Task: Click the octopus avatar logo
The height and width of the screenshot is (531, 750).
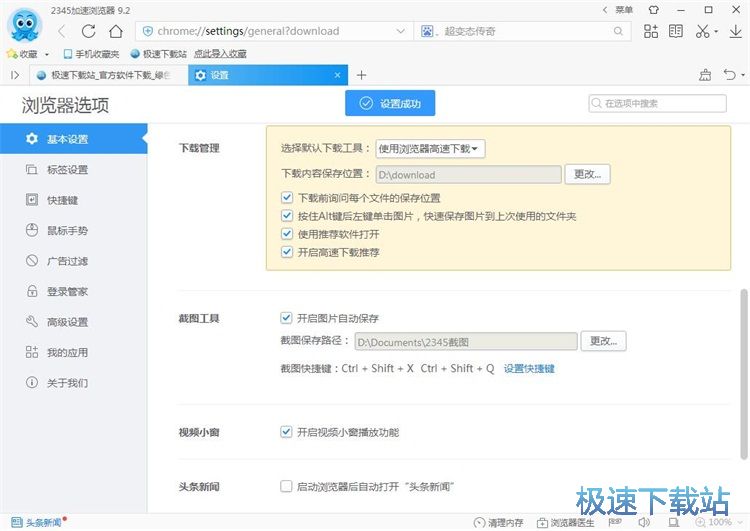Action: click(x=25, y=25)
